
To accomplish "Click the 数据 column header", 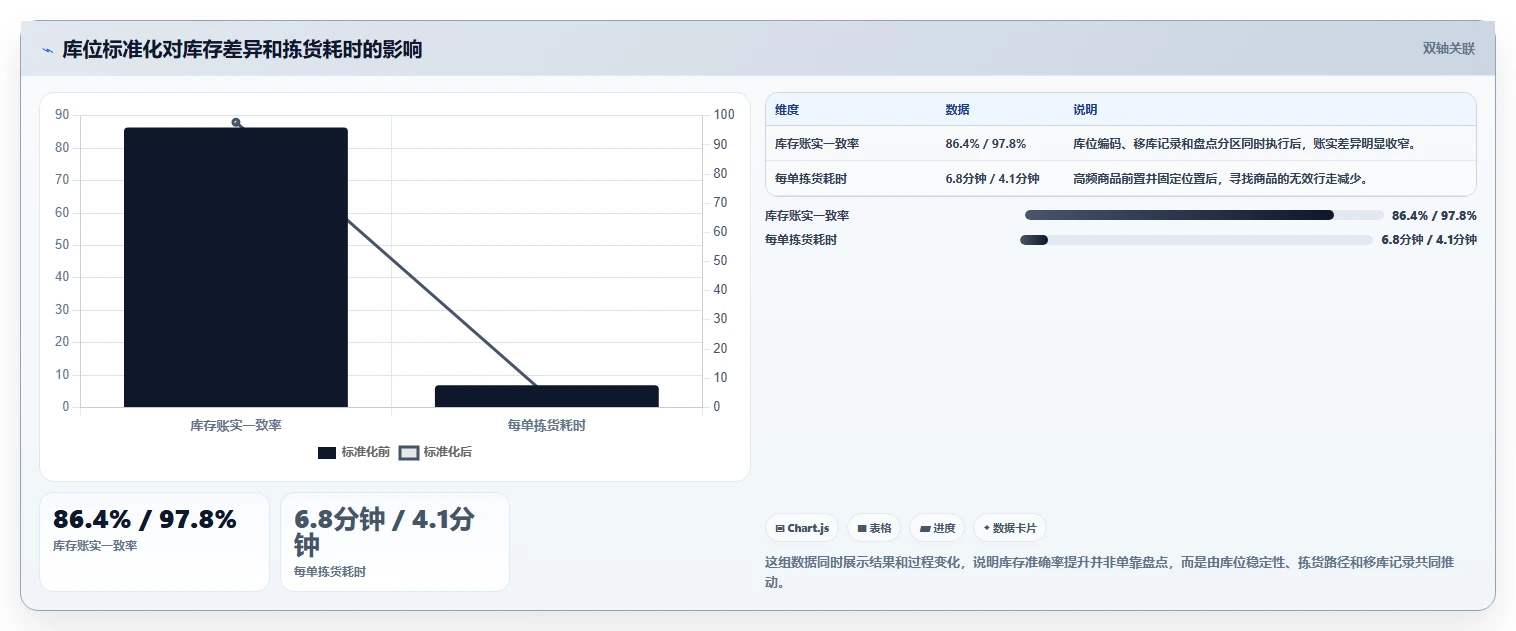I will (957, 110).
